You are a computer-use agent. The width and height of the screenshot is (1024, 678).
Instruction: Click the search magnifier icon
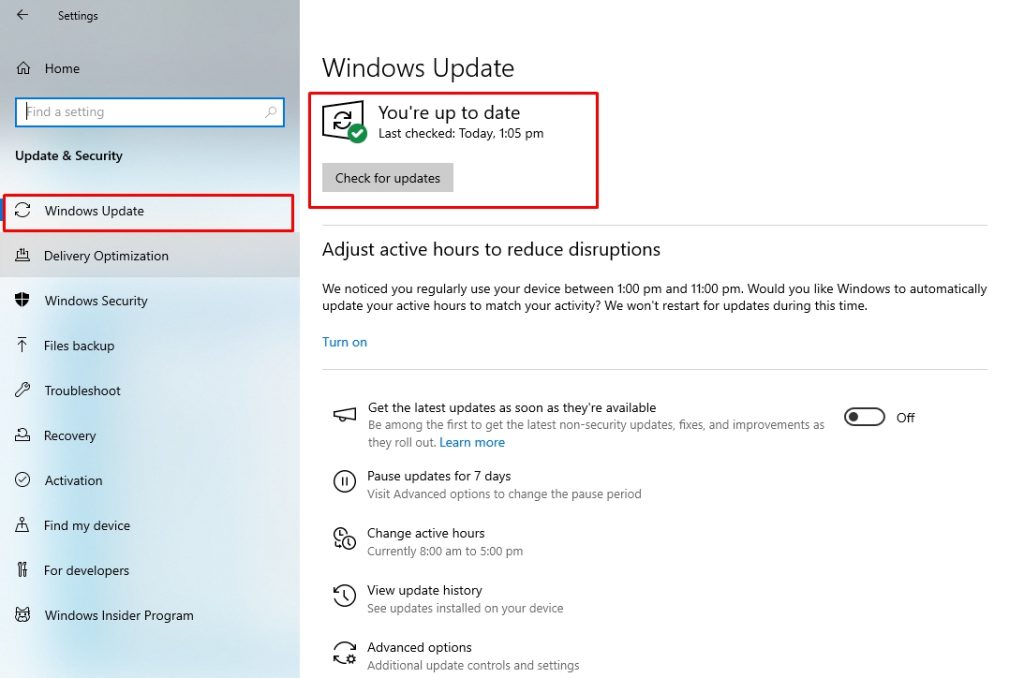pyautogui.click(x=270, y=112)
